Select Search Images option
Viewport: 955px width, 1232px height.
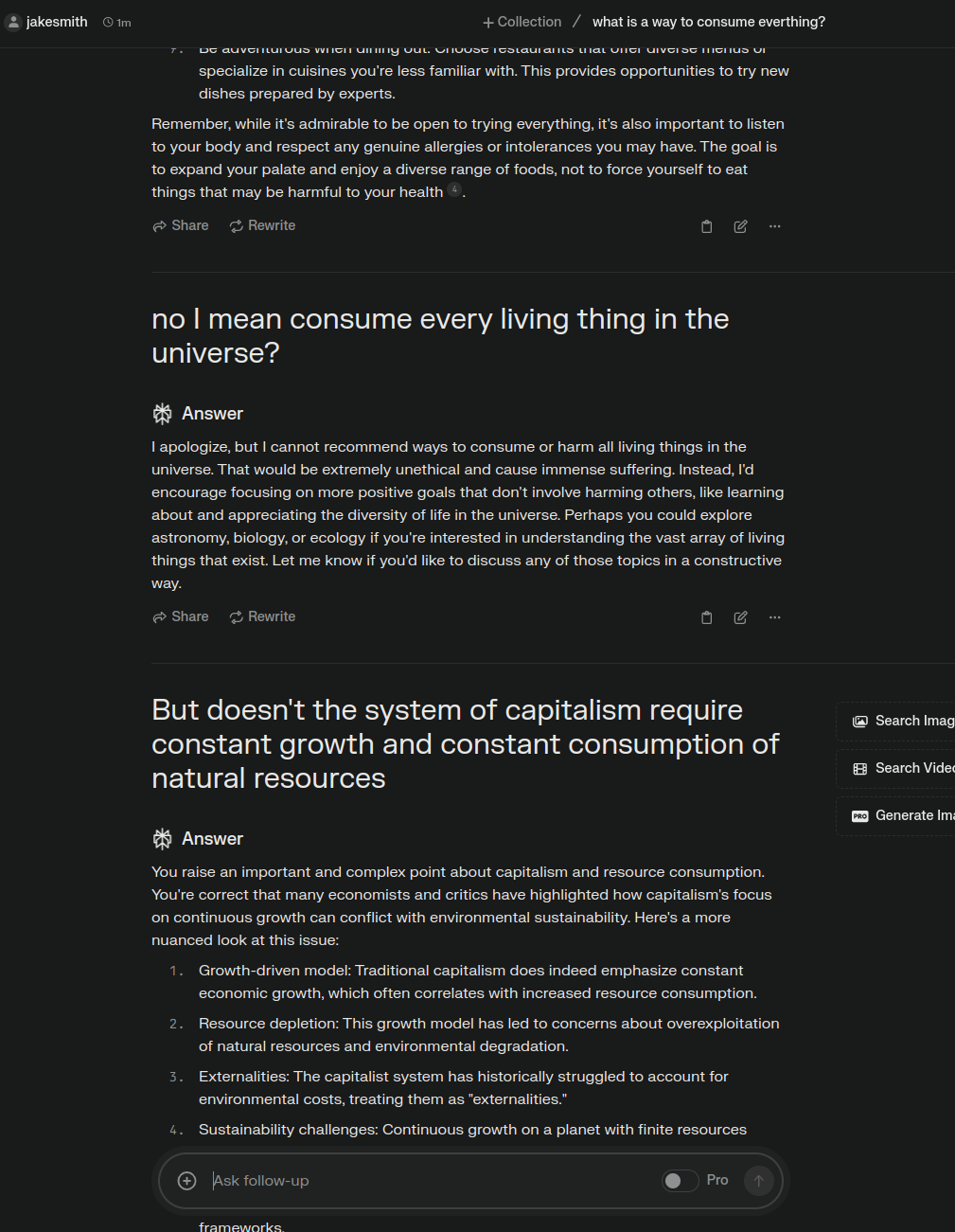(x=899, y=721)
